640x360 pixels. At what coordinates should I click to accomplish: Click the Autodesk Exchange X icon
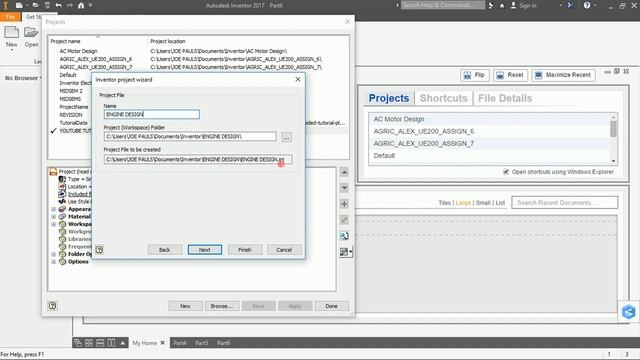tap(571, 5)
